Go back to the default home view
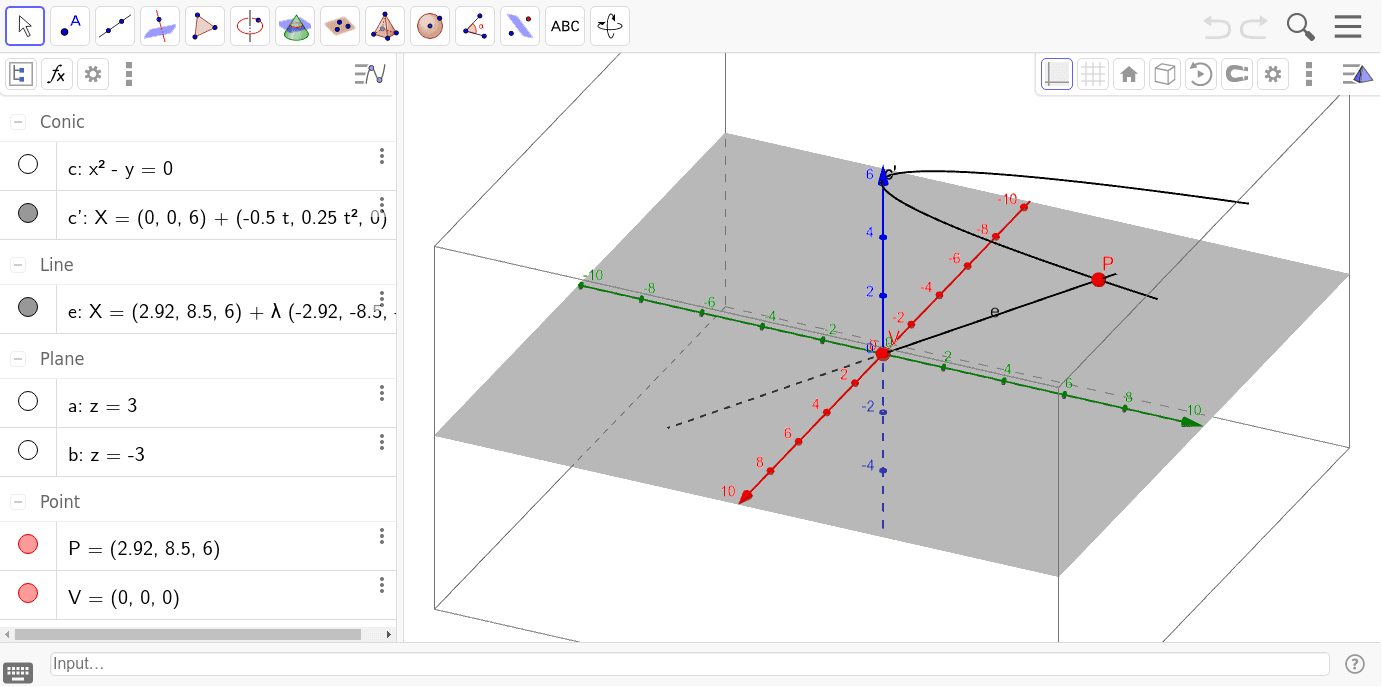Image resolution: width=1382 pixels, height=687 pixels. tap(1129, 74)
